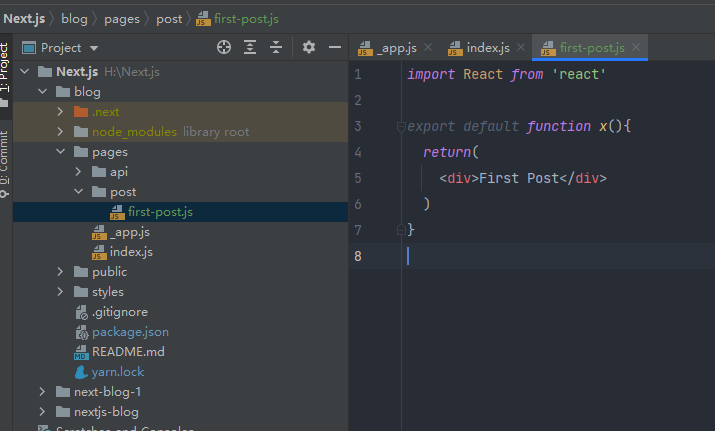Select the node_modules library root row
The height and width of the screenshot is (431, 715).
tap(181, 132)
